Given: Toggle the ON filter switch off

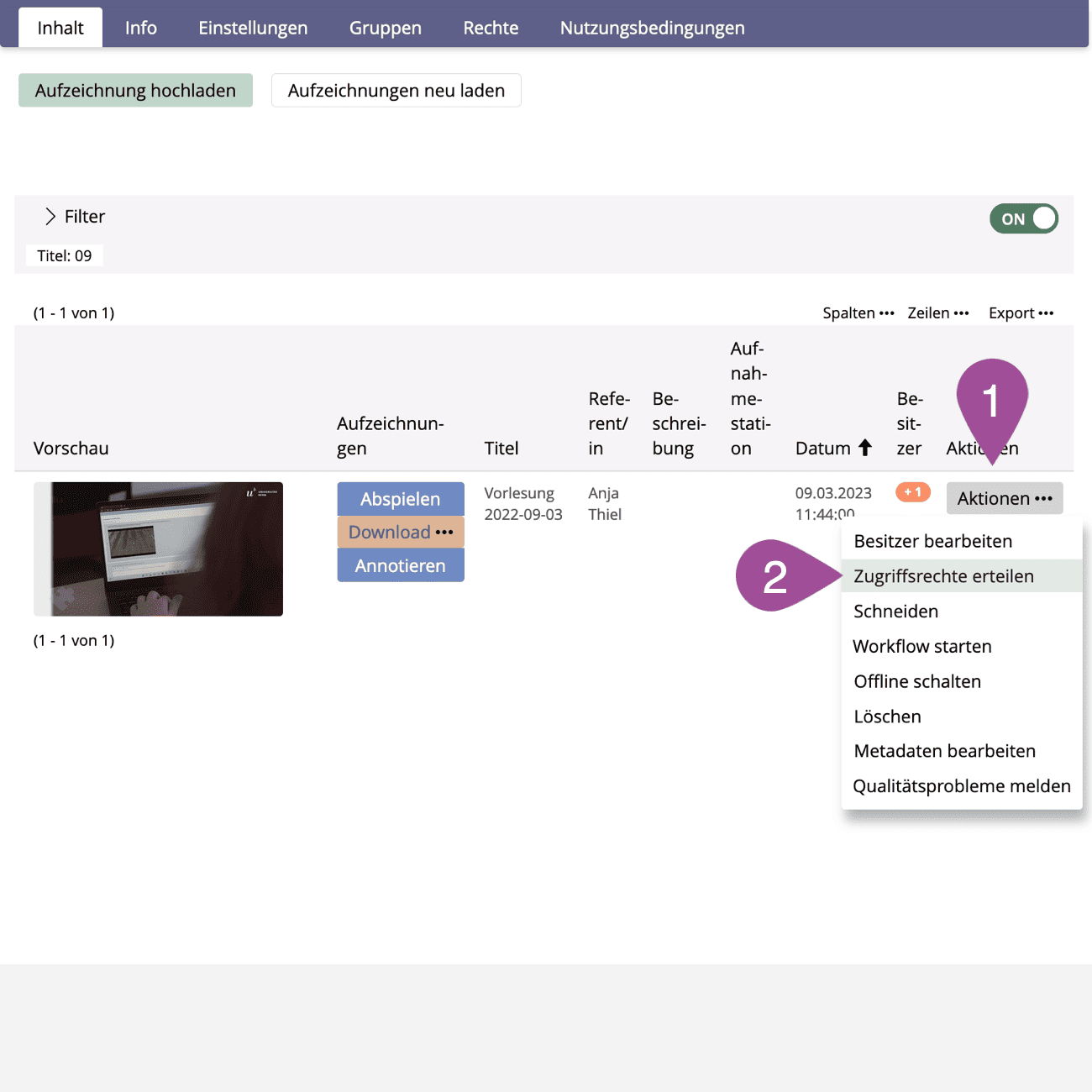Looking at the screenshot, I should coord(1023,218).
